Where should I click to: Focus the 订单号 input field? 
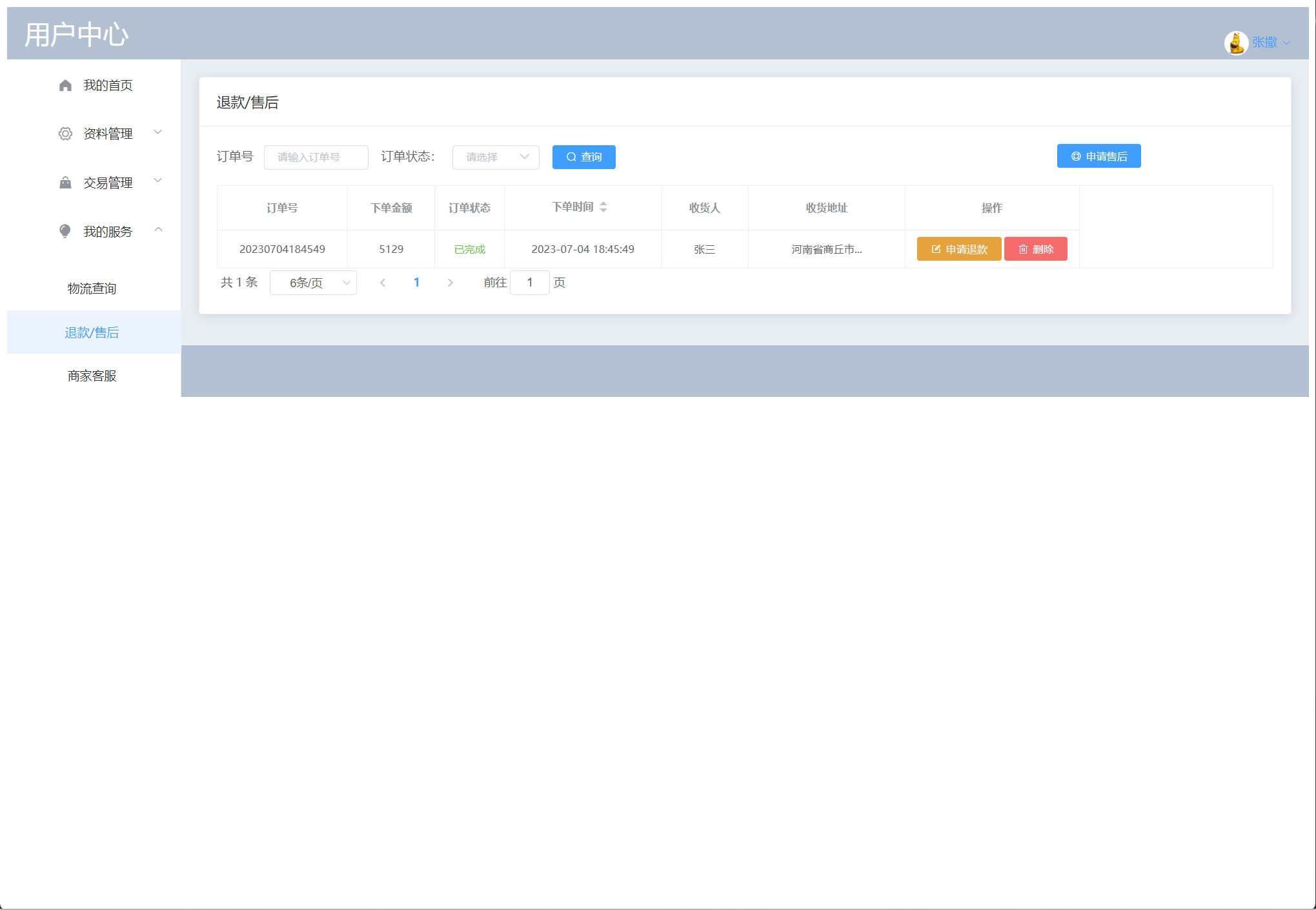click(x=316, y=157)
